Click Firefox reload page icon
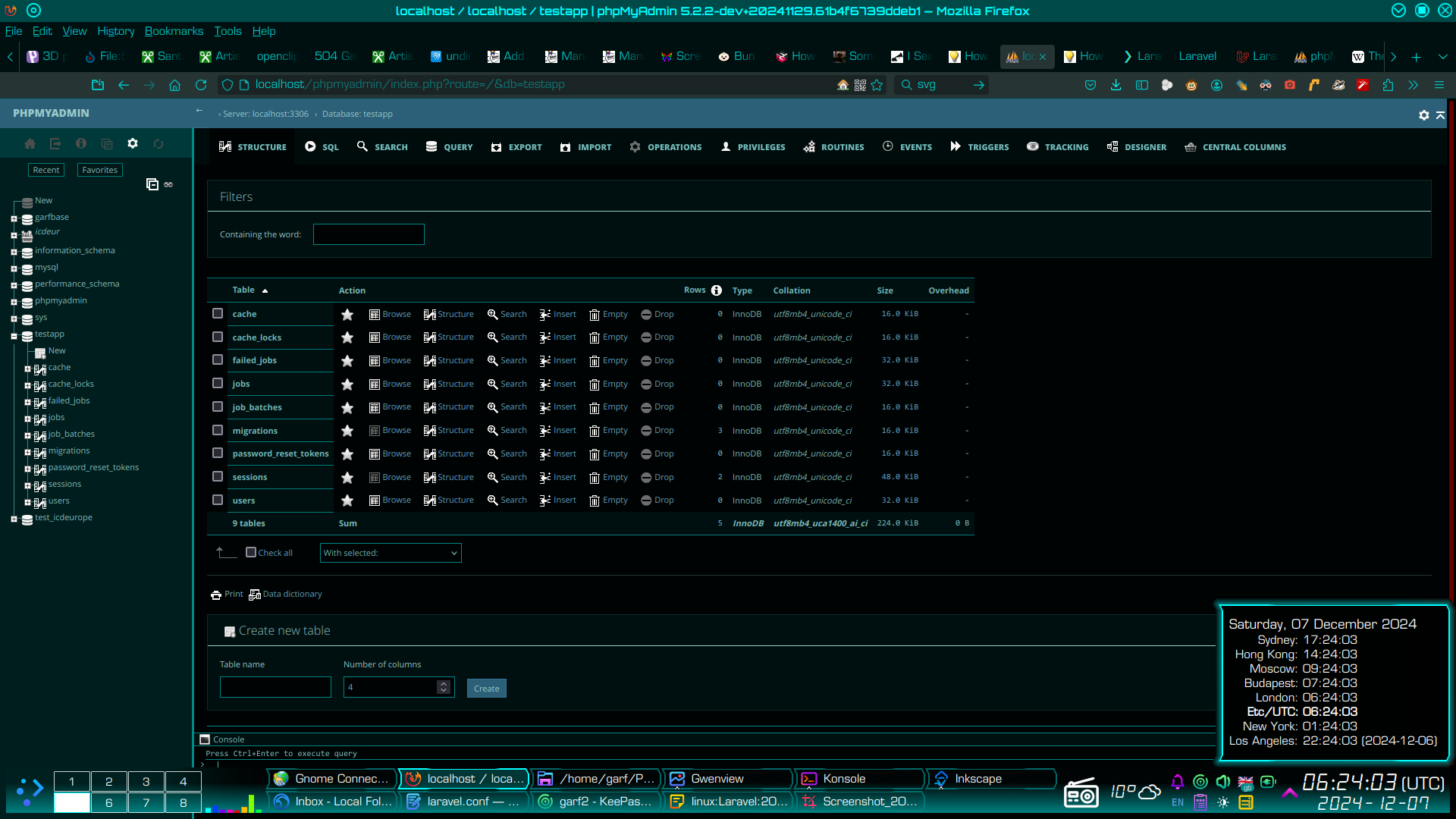The height and width of the screenshot is (819, 1456). click(x=201, y=85)
